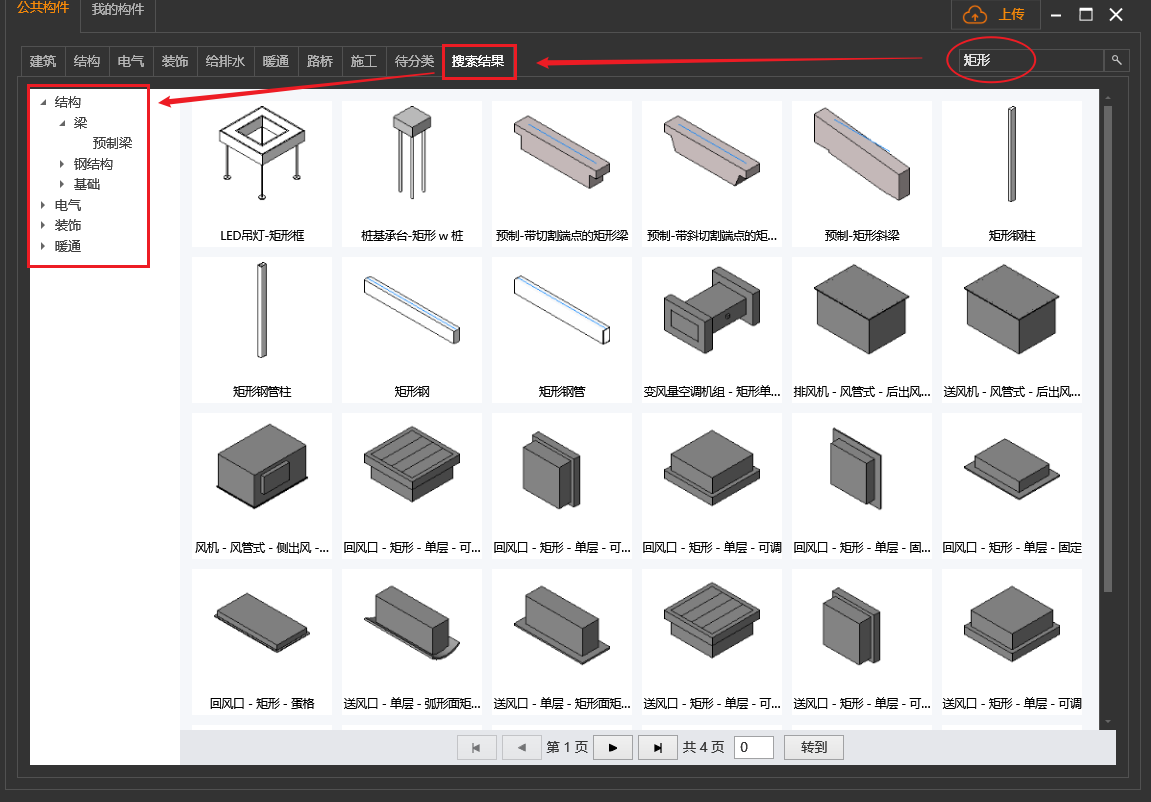
Task: Select the 送风口 - 矩形 - 单层 - 可调 thumbnail
Action: (x=1012, y=641)
